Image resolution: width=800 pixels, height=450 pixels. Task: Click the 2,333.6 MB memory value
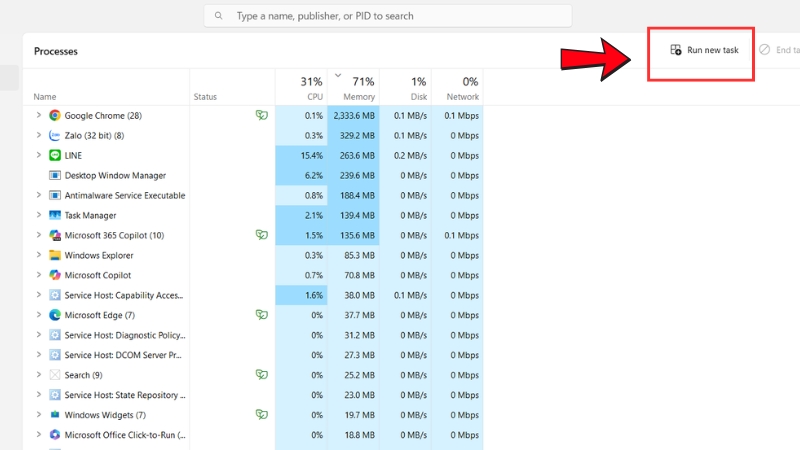(354, 116)
